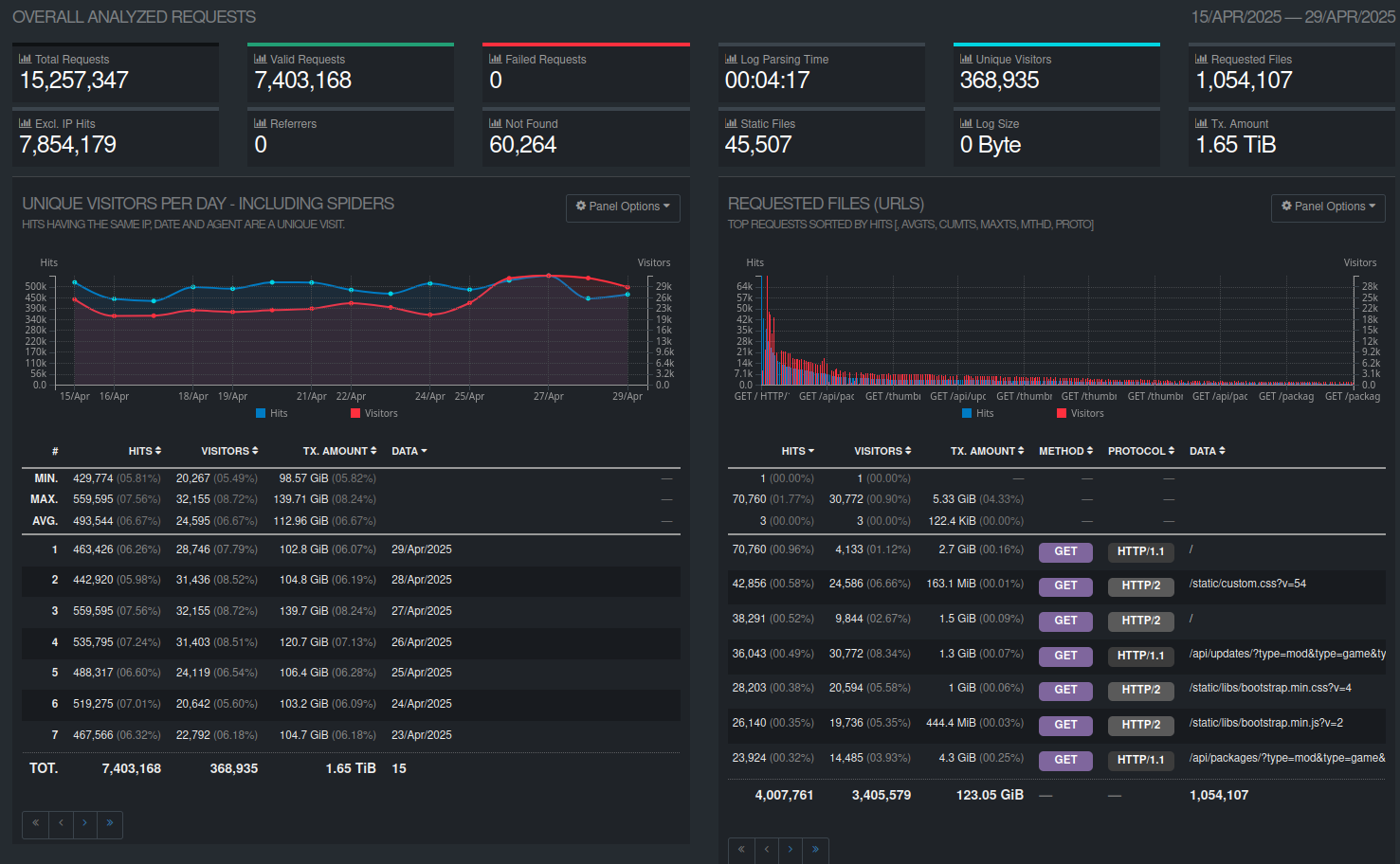The height and width of the screenshot is (864, 1400).
Task: Jump to last page of Requested Files table
Action: [x=815, y=850]
